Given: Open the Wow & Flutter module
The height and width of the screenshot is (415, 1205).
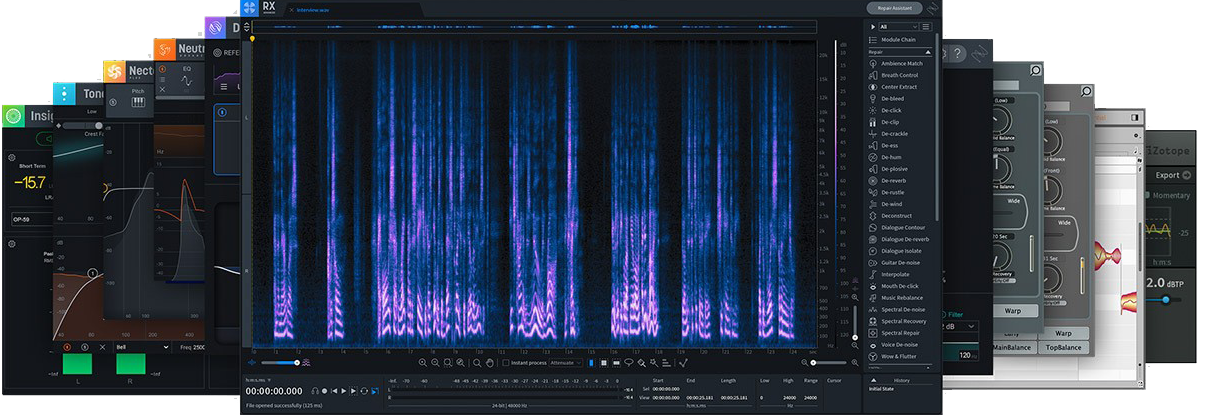Looking at the screenshot, I should pos(899,356).
